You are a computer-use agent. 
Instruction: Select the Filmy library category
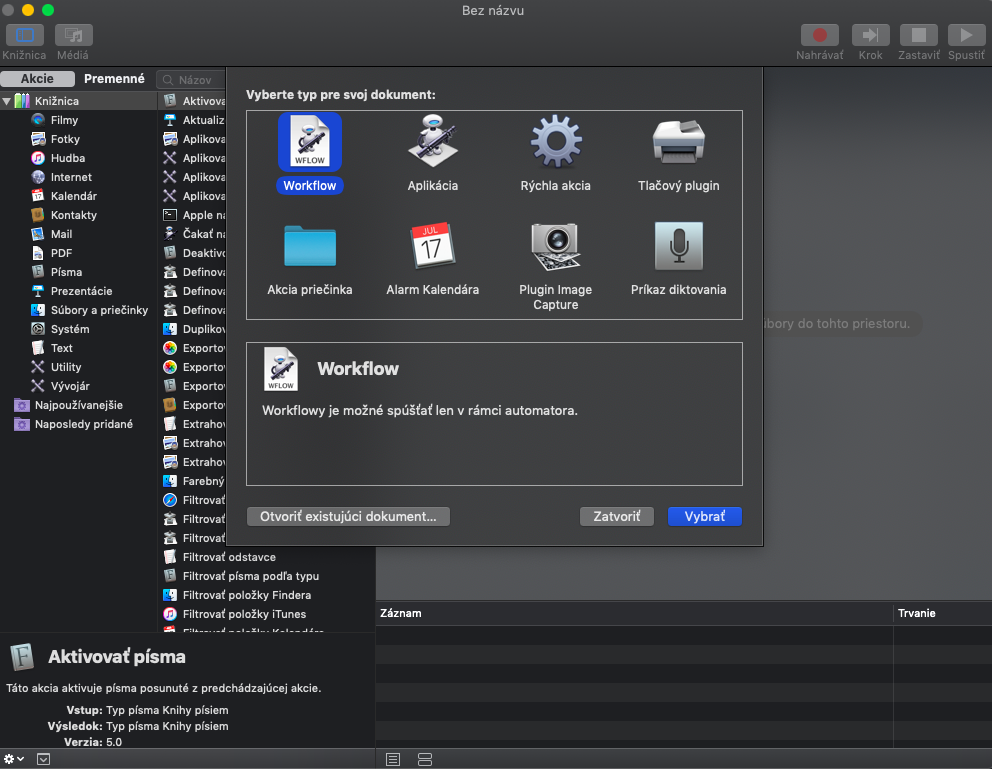tap(65, 120)
